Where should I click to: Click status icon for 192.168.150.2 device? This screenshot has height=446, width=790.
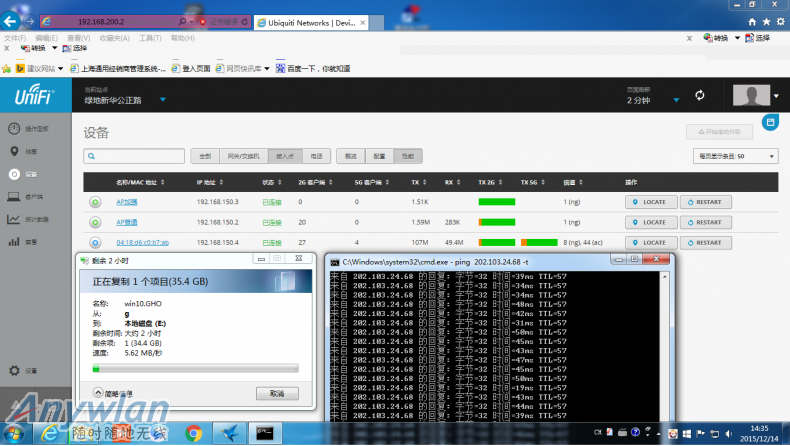point(95,222)
